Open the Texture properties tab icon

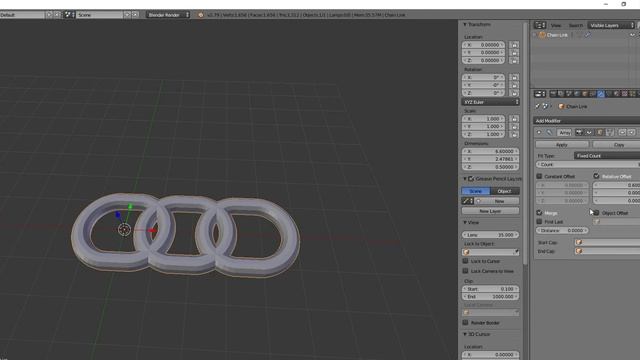pyautogui.click(x=624, y=94)
